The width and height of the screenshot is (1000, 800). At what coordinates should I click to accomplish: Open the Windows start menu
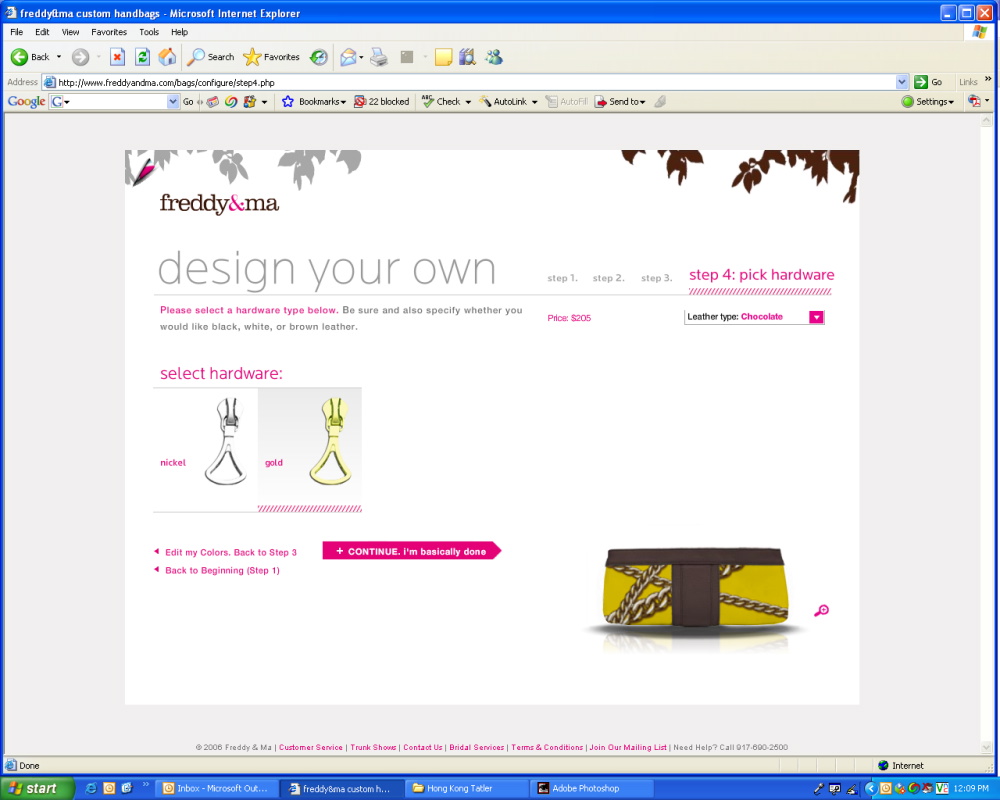pyautogui.click(x=37, y=789)
